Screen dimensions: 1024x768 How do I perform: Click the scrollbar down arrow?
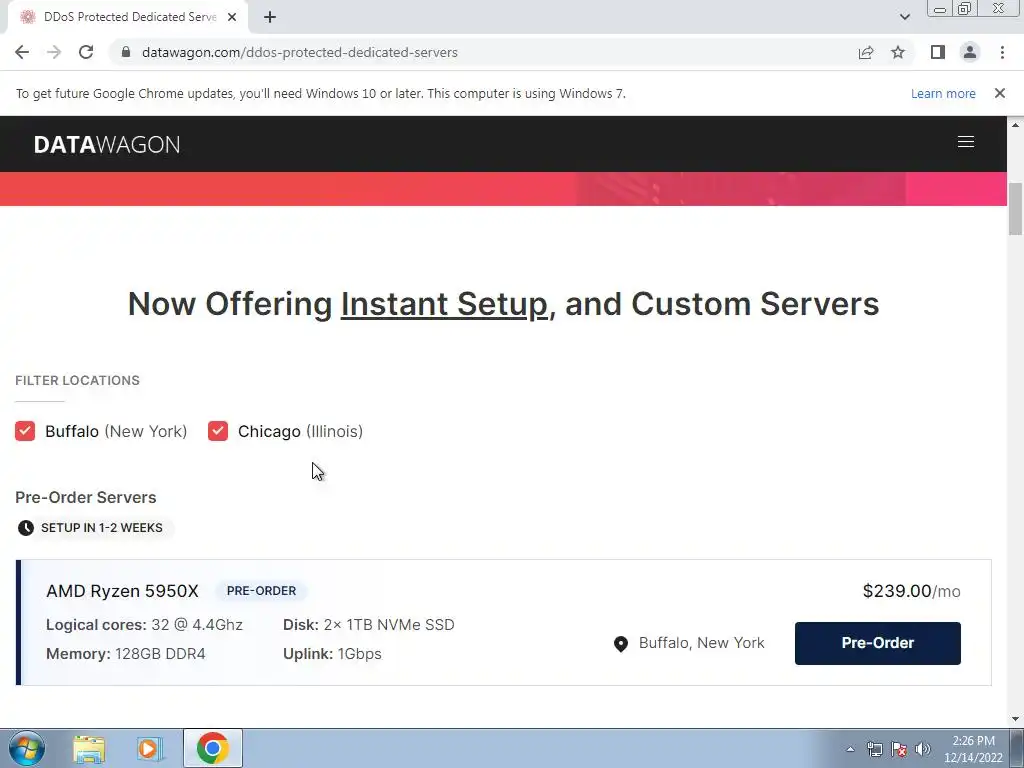(x=1015, y=719)
